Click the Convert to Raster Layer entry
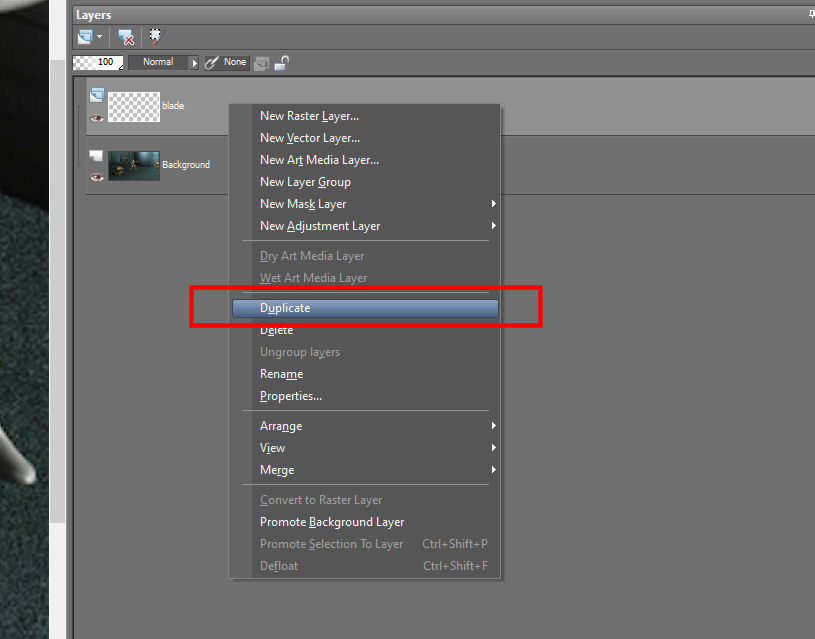 [365, 500]
